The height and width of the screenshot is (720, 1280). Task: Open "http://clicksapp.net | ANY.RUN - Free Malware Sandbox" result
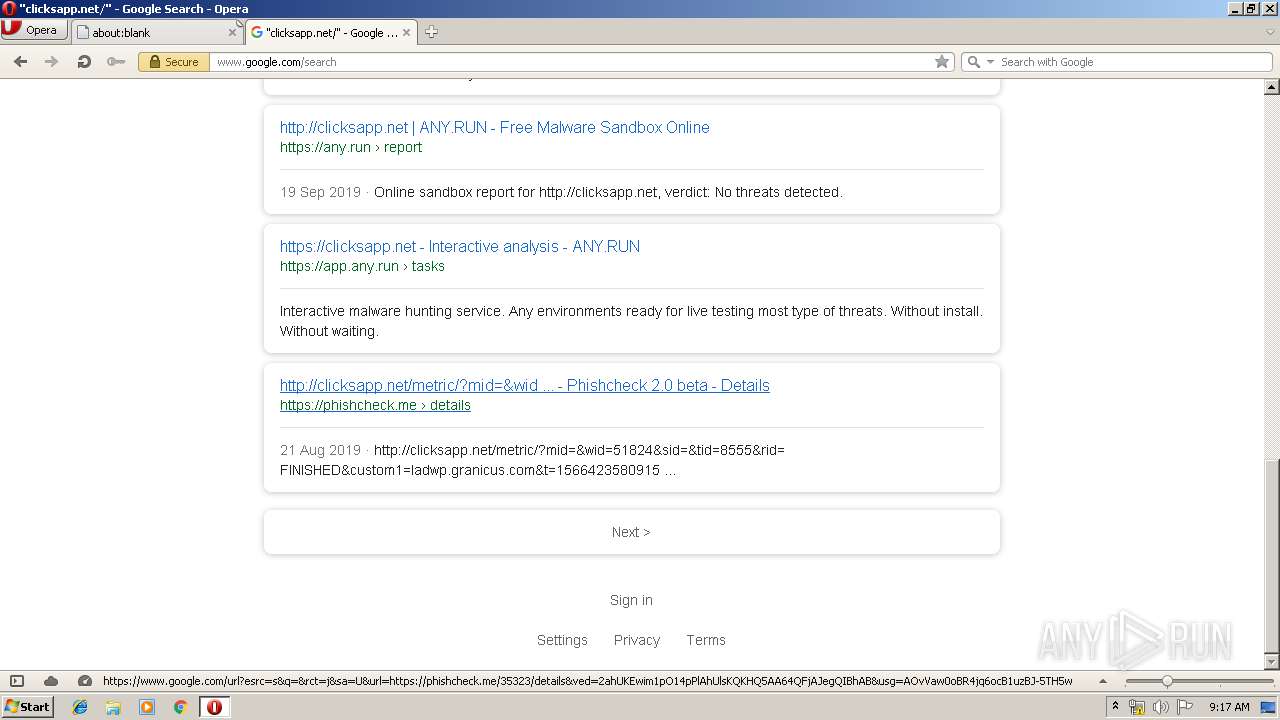(x=494, y=127)
